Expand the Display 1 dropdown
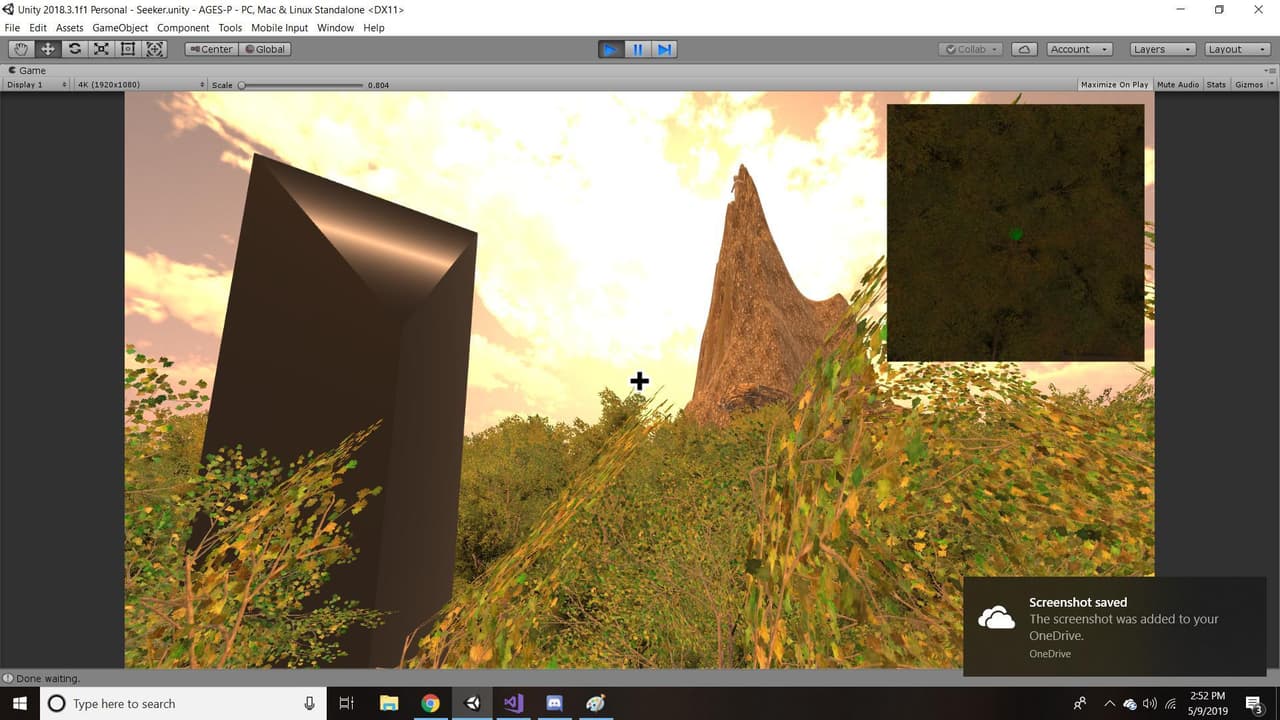 click(x=36, y=85)
